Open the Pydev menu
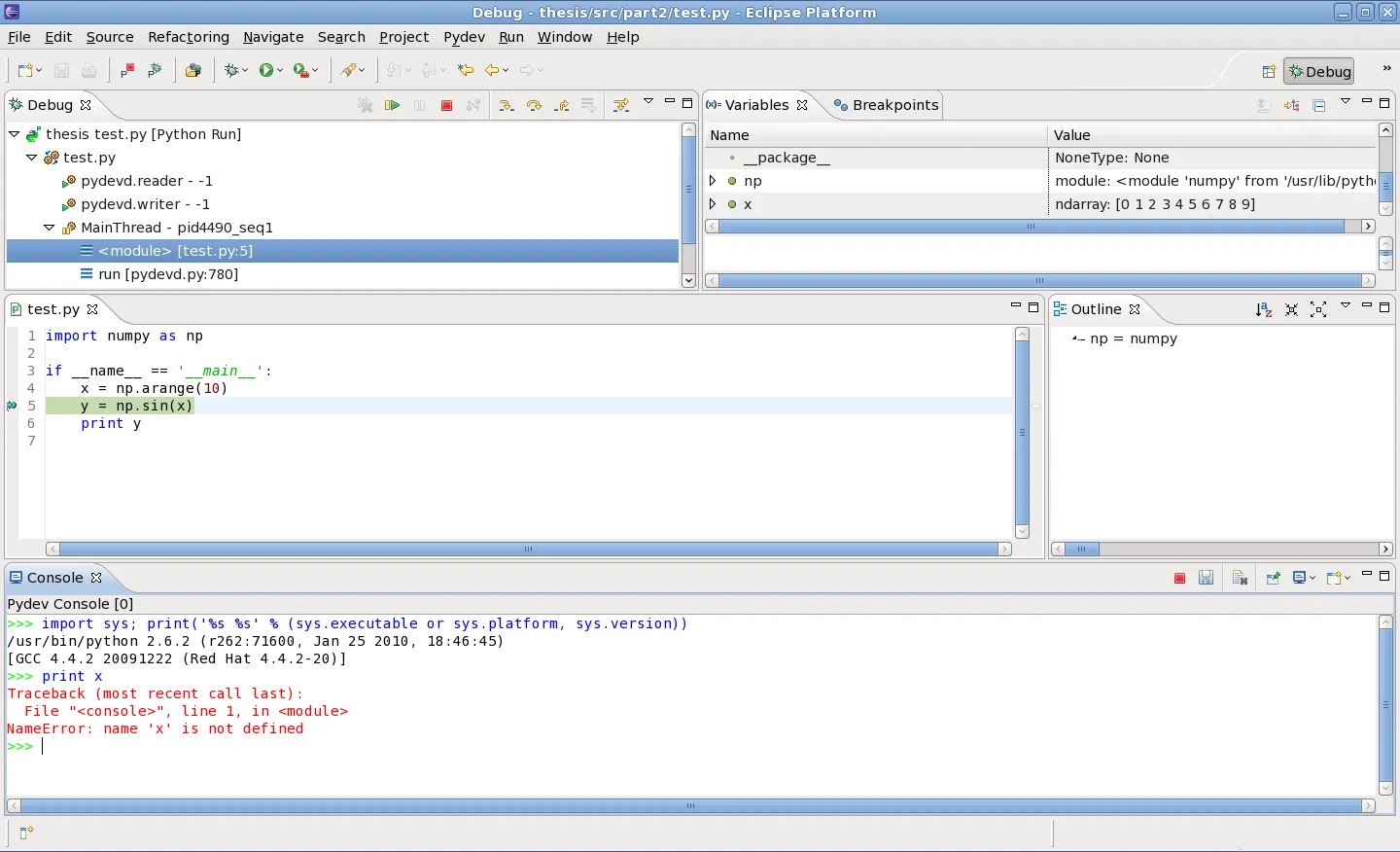The image size is (1400, 852). click(x=464, y=37)
